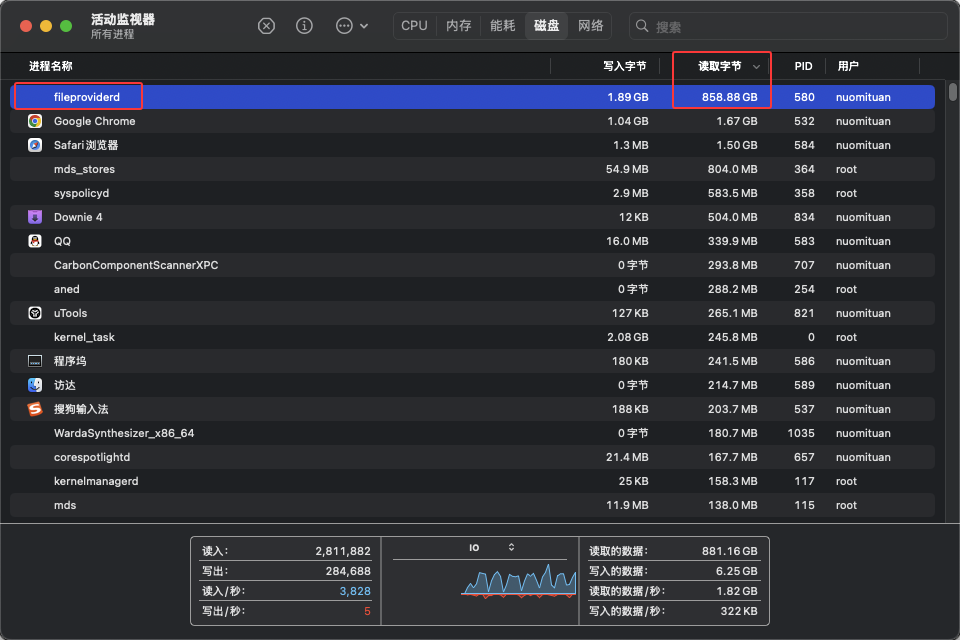Screen dimensions: 960x640
Task: Click the 搜索 search field
Action: point(790,27)
